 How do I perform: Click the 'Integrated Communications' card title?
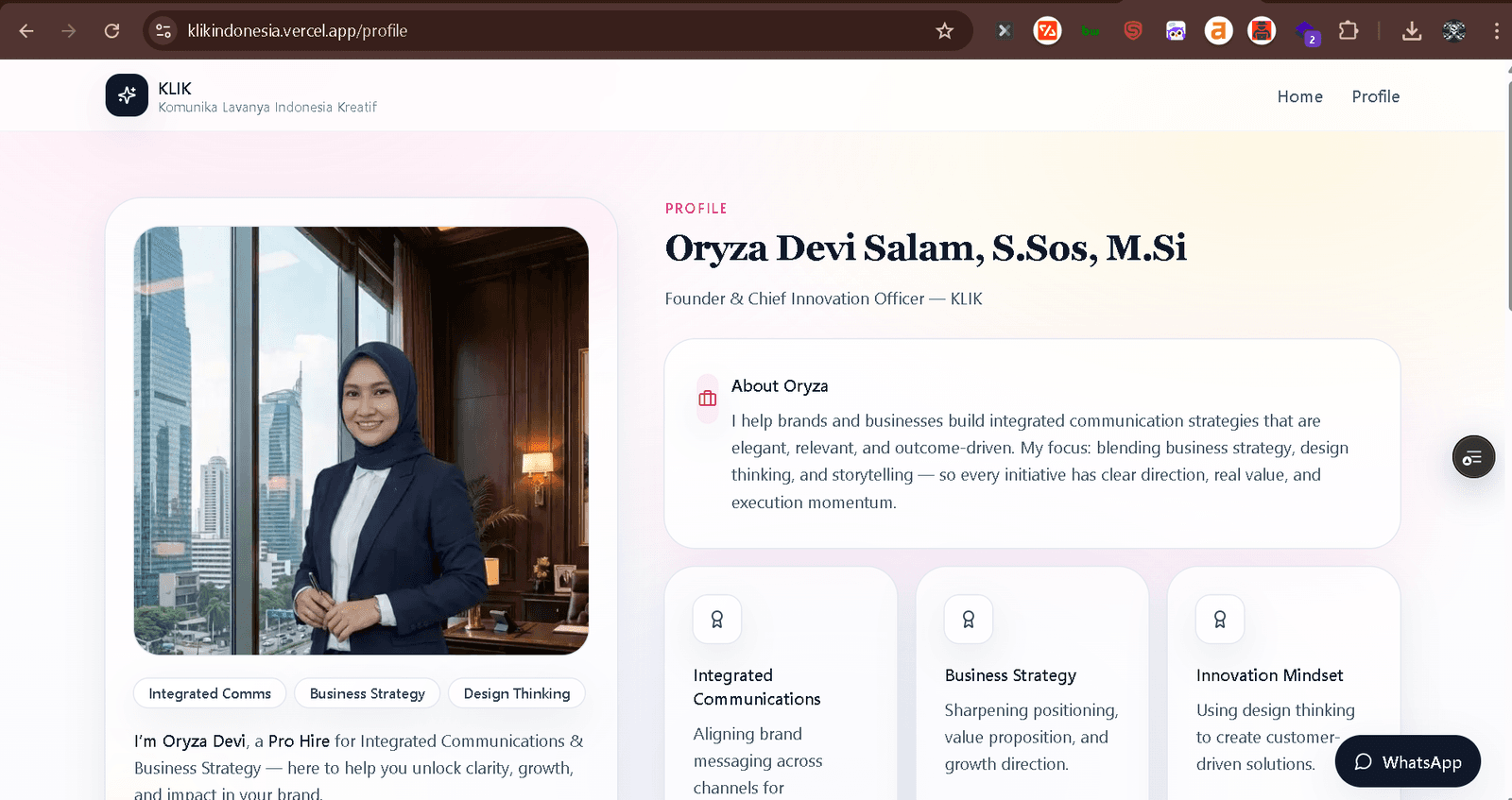coord(757,687)
